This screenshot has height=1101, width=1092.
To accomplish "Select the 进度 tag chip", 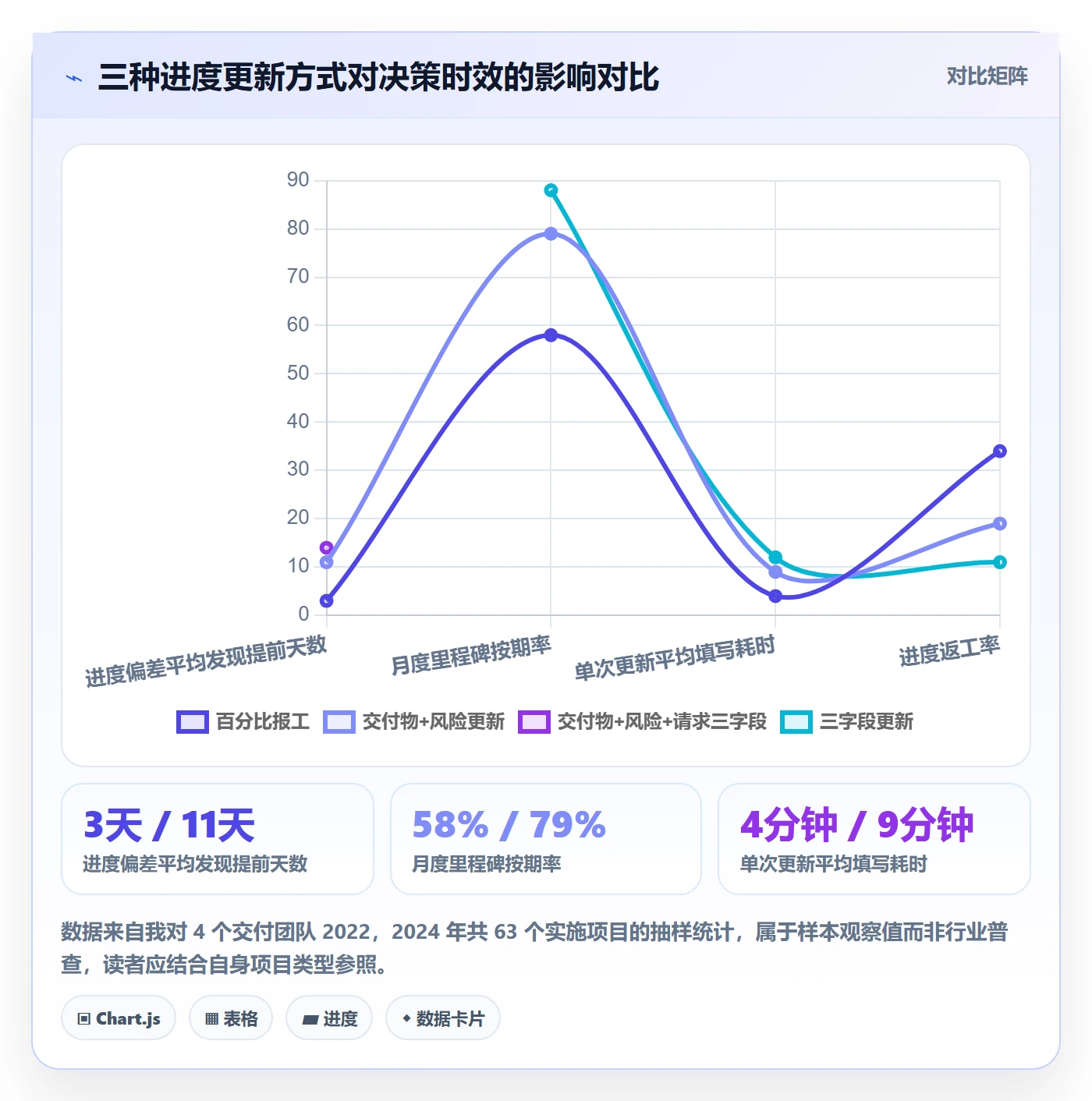I will click(329, 1018).
